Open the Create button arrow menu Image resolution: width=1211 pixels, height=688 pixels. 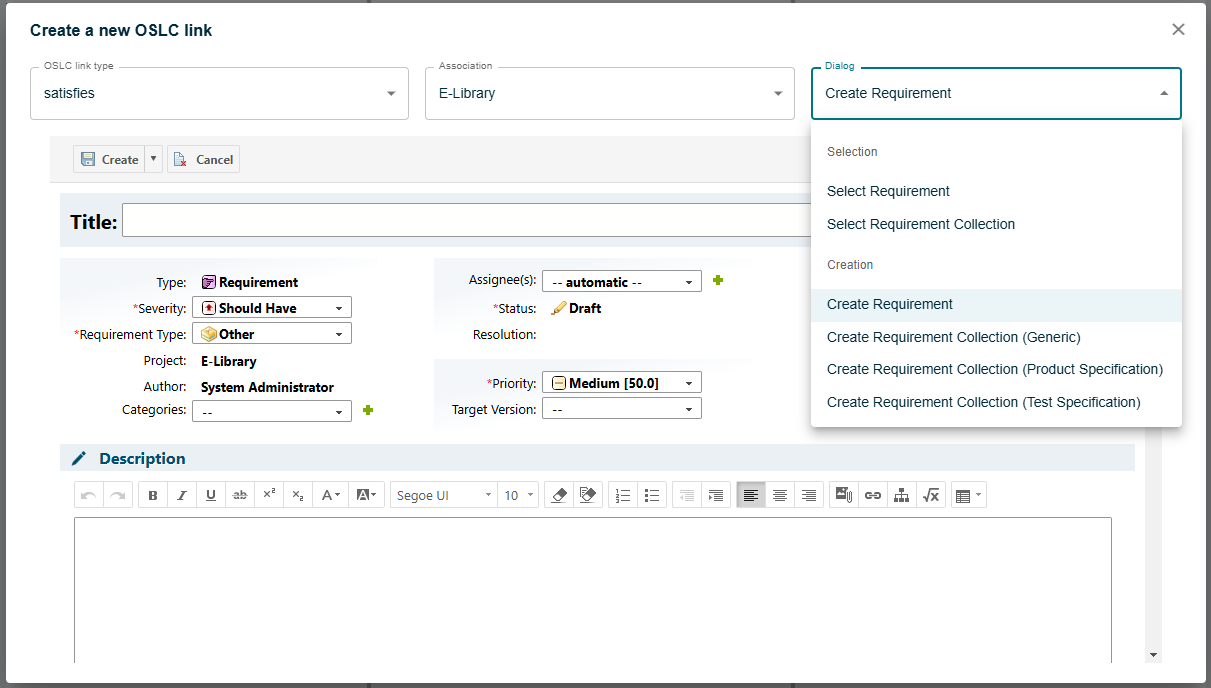click(154, 159)
